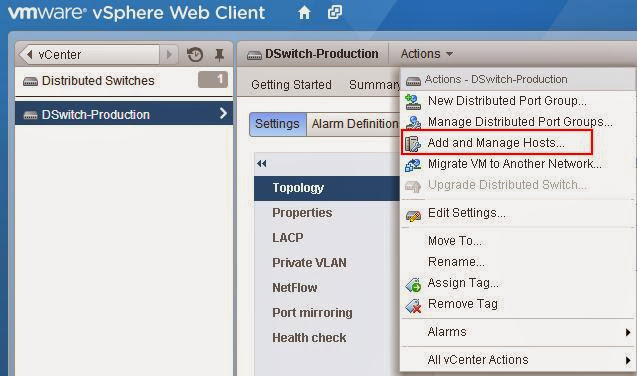Expand DSwitch-Production with right chevron
This screenshot has width=637, height=376.
[x=223, y=113]
